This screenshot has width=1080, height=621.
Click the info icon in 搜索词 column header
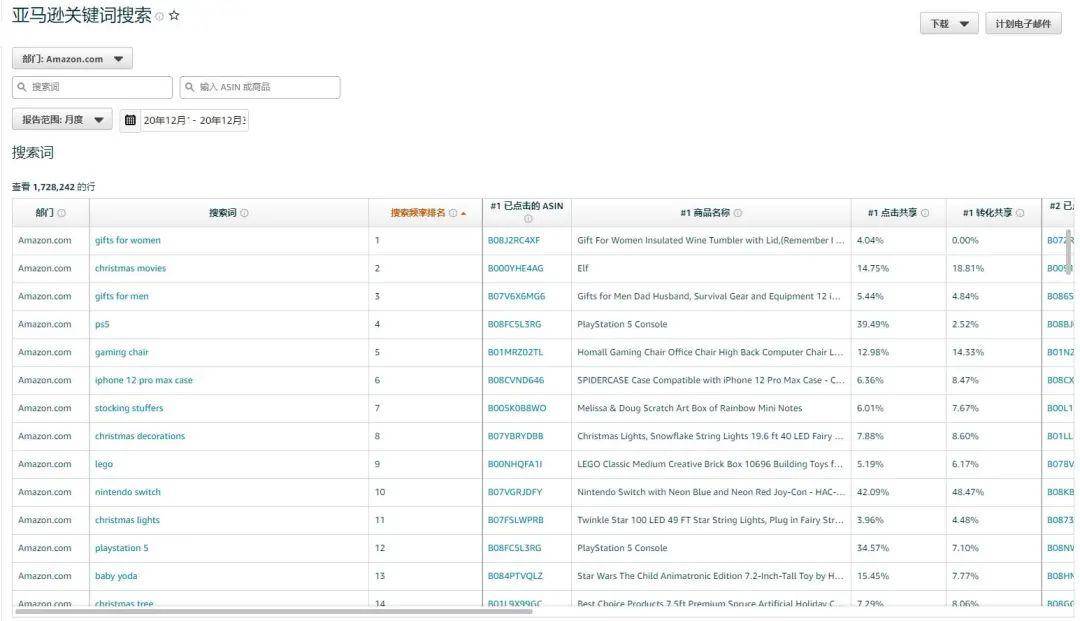tap(245, 213)
